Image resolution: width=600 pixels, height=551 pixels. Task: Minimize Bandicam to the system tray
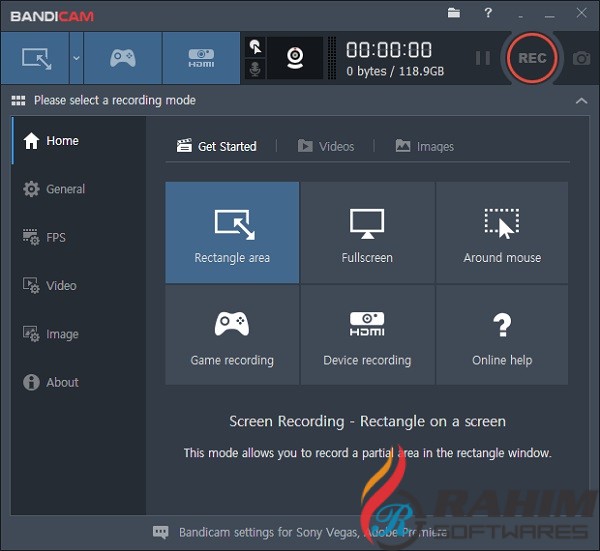[520, 16]
